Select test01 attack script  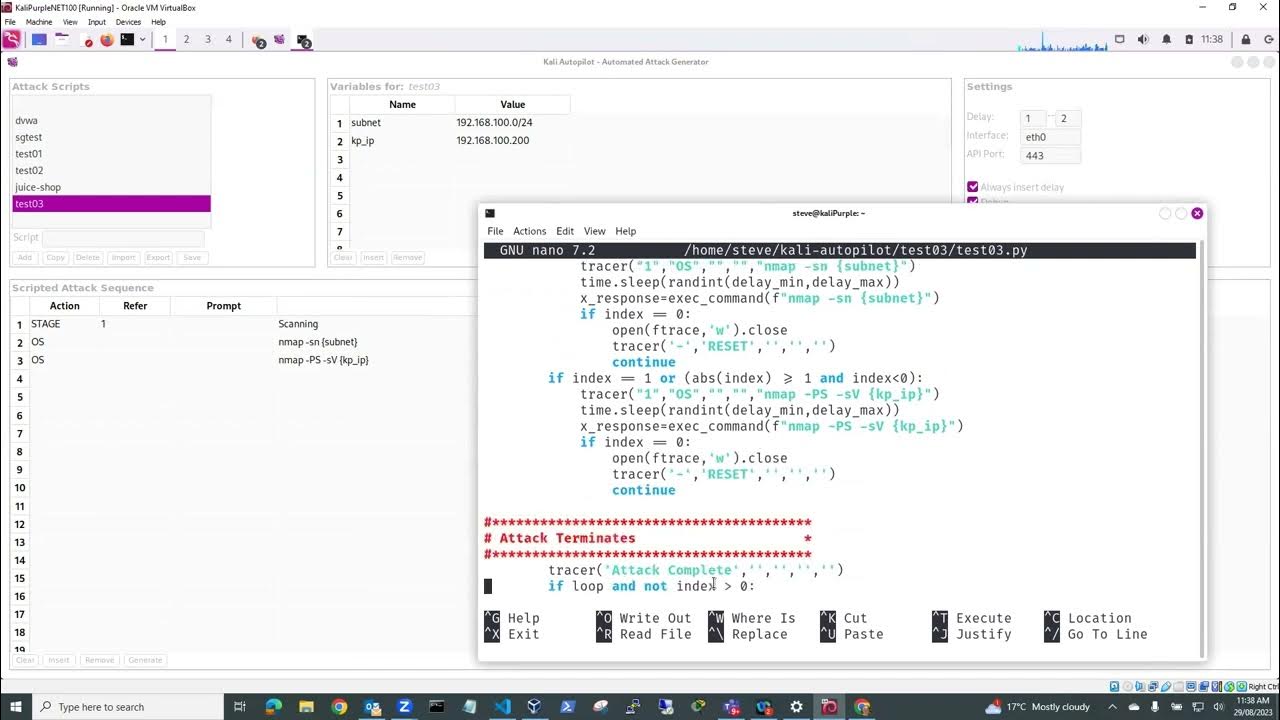coord(111,154)
